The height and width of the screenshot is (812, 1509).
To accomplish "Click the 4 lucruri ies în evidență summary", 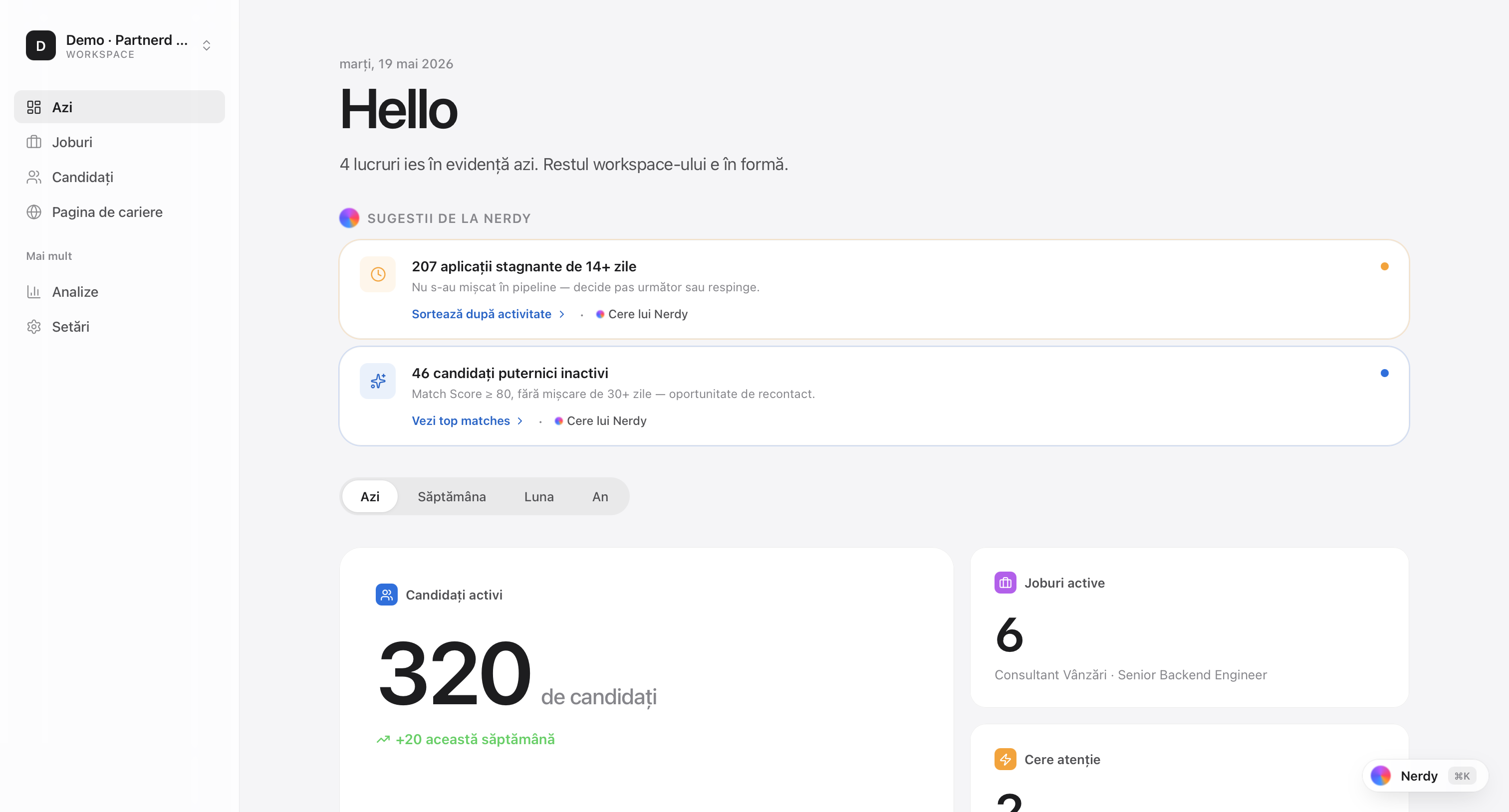I will tap(564, 165).
